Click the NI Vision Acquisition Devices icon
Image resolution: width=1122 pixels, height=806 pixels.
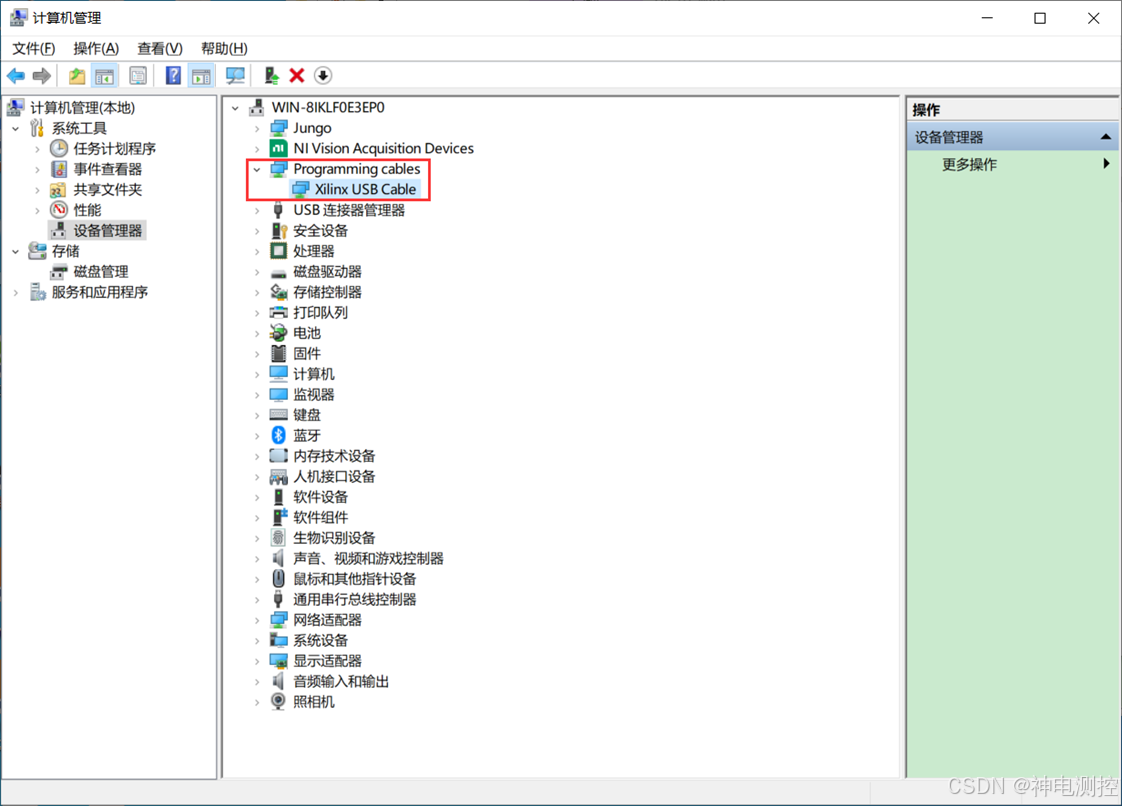coord(278,148)
